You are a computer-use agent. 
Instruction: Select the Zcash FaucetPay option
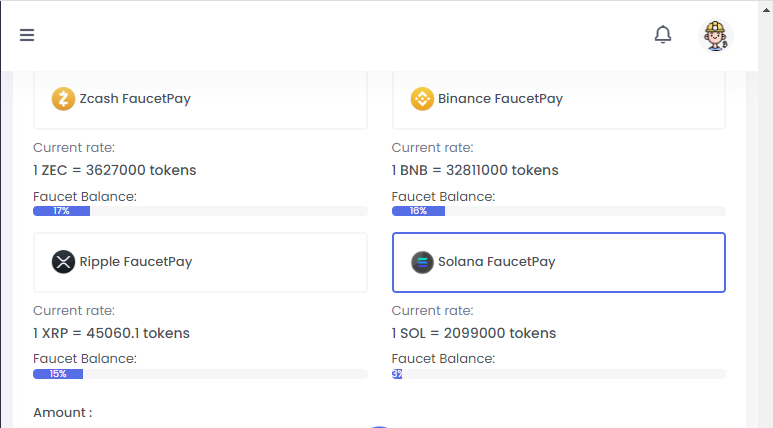coord(200,100)
